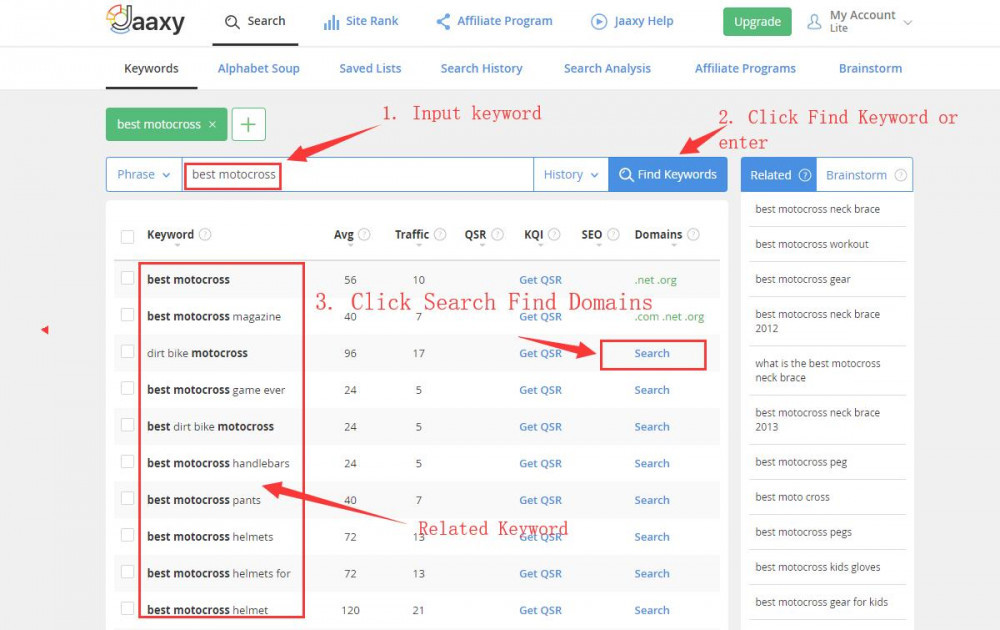Screen dimensions: 1000x630
Task: Click the help icon next to QSR column
Action: 497,235
